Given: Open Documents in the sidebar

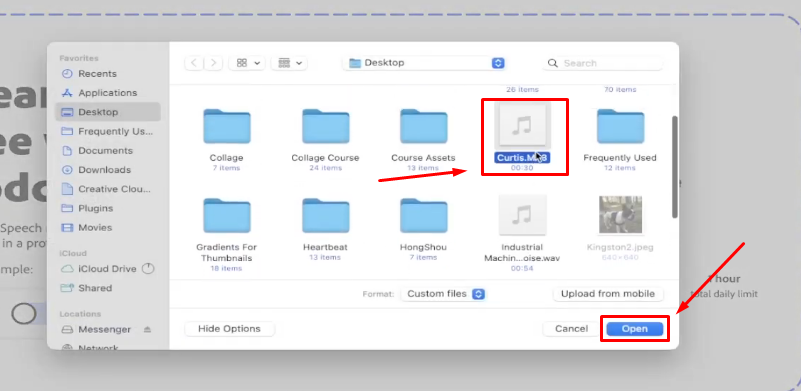Looking at the screenshot, I should (x=105, y=151).
